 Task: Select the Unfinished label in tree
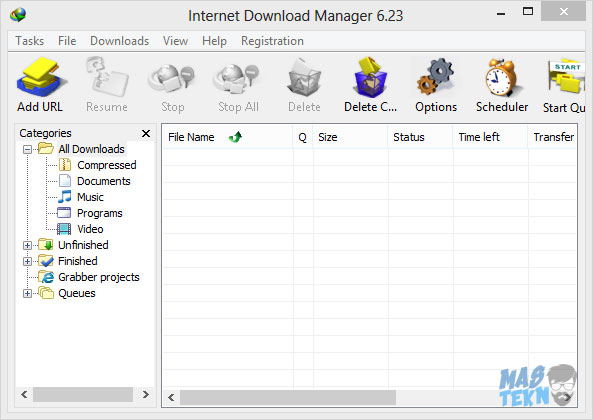(83, 245)
